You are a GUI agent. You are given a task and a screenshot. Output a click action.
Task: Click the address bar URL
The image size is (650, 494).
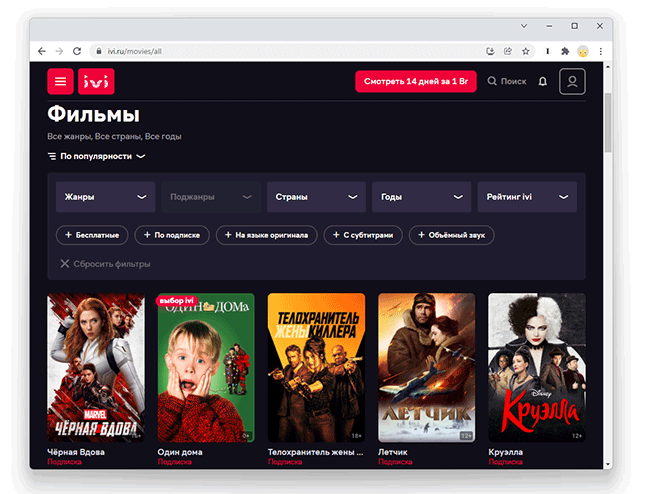click(x=134, y=51)
